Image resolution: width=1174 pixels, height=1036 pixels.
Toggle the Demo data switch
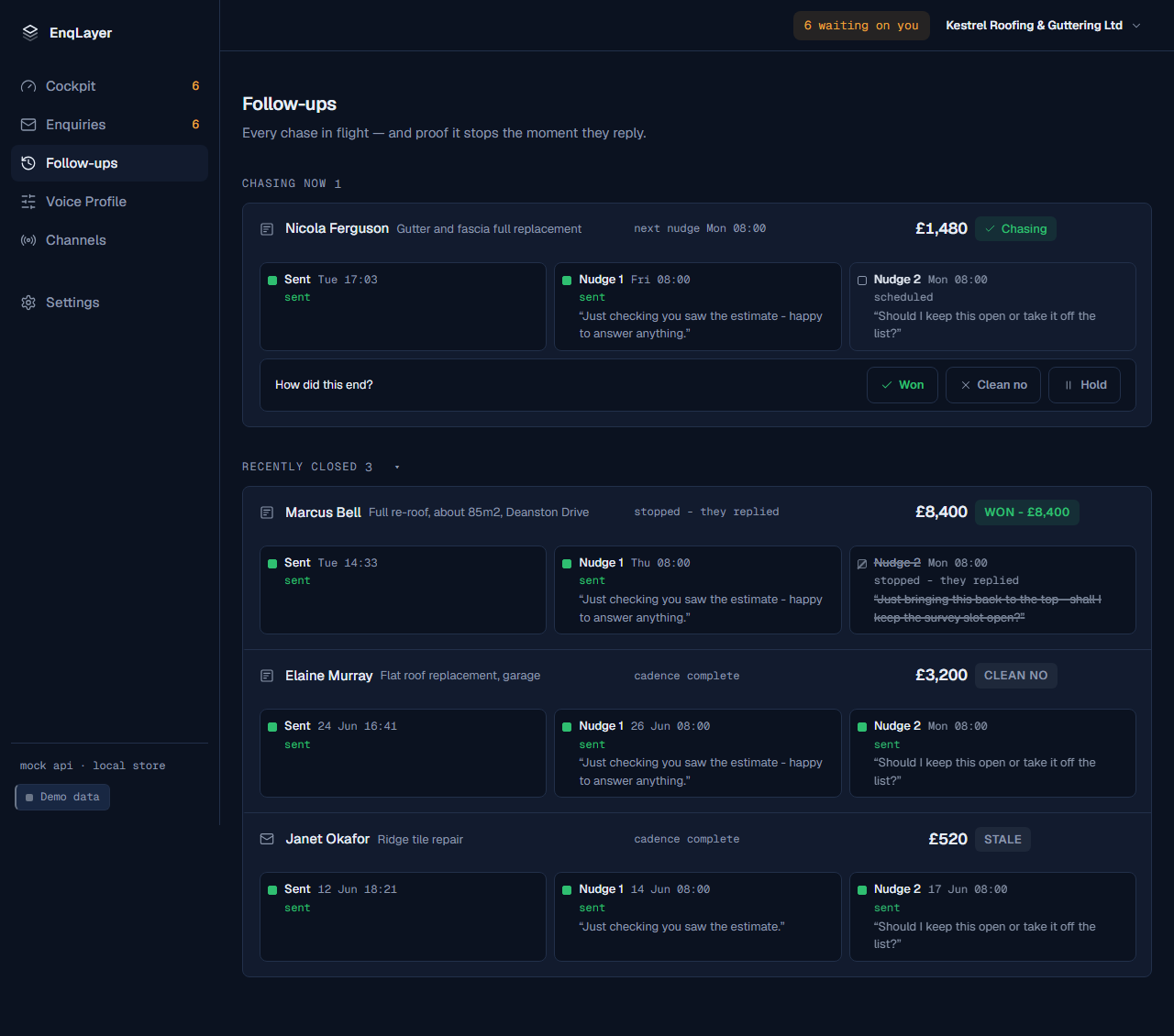coord(62,798)
